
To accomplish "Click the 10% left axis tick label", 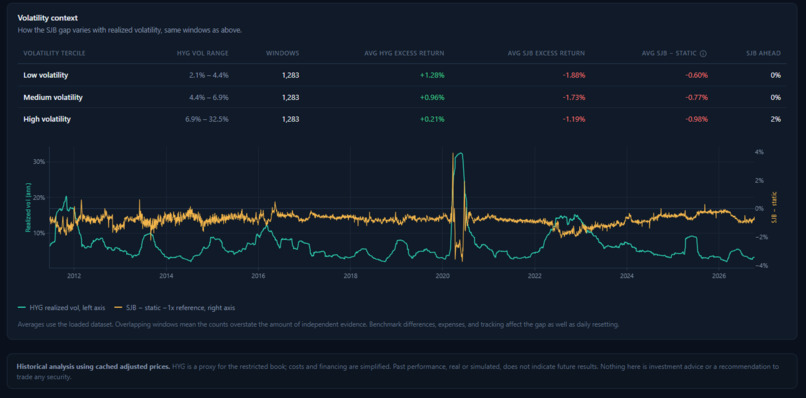I will coord(40,233).
